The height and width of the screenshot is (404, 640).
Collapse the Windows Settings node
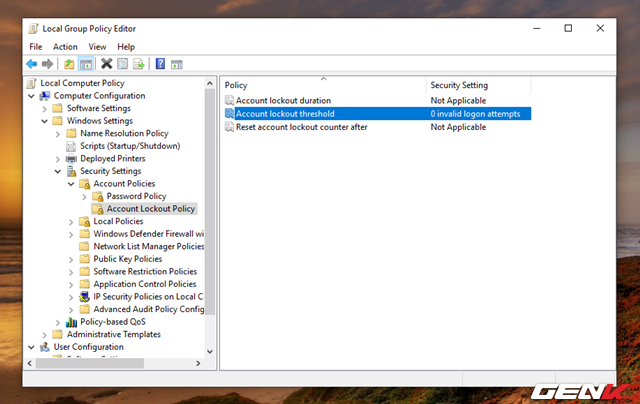click(x=44, y=121)
